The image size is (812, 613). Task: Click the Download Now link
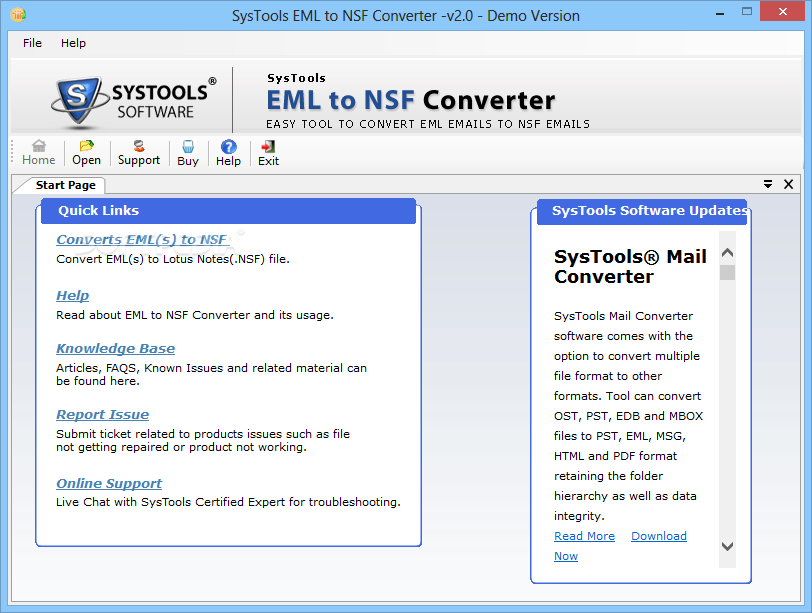point(659,536)
